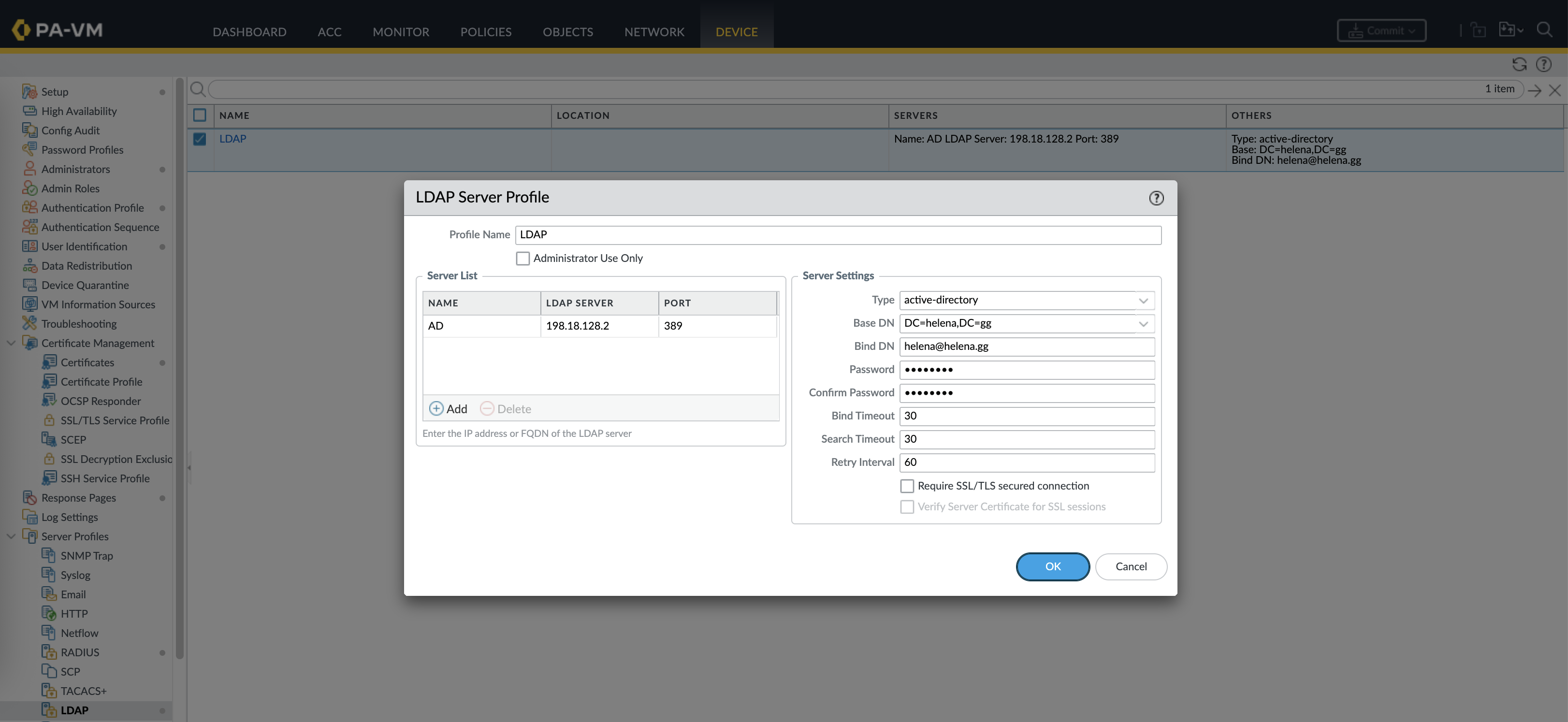Collapse the Certificate Management tree node
The height and width of the screenshot is (722, 1568).
coord(11,343)
